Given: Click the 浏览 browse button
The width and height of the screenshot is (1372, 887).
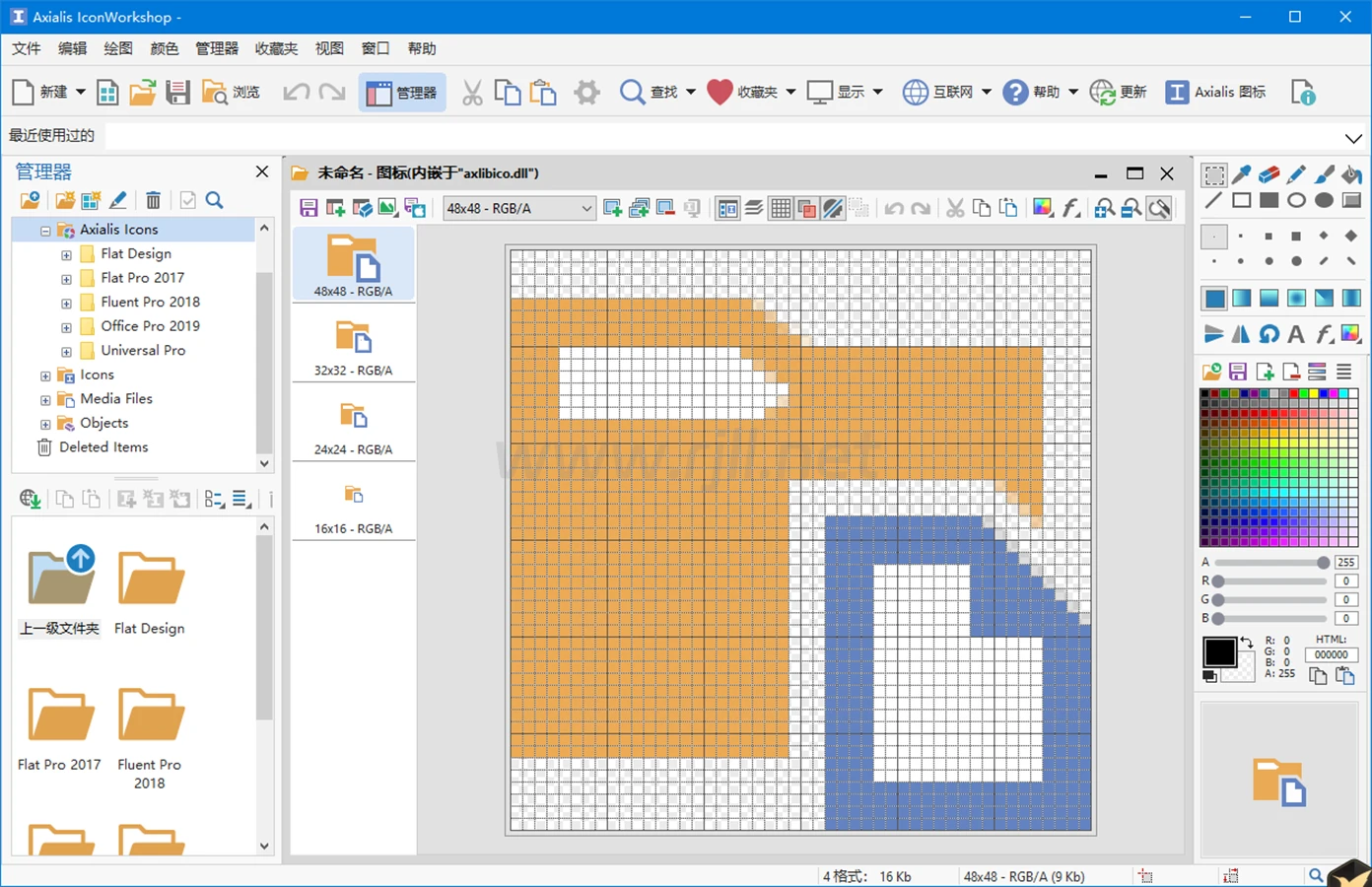Looking at the screenshot, I should [x=232, y=93].
